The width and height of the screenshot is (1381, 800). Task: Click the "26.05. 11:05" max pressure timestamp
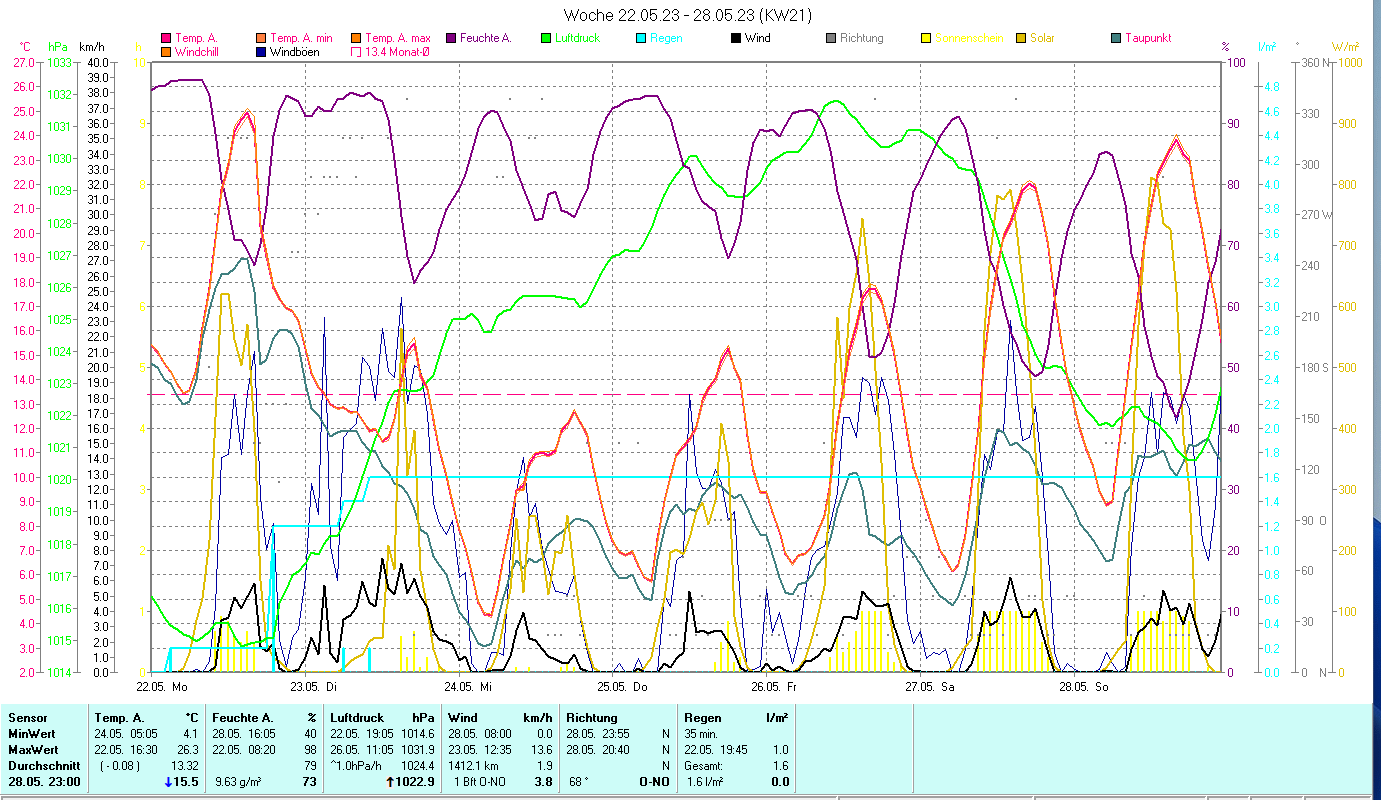tap(362, 750)
